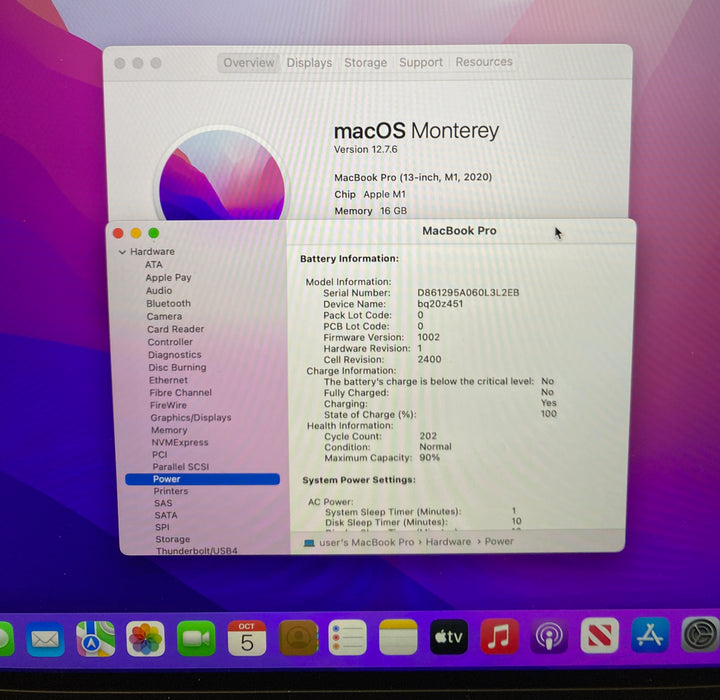
Task: Start FaceTime from the Dock
Action: tap(196, 638)
